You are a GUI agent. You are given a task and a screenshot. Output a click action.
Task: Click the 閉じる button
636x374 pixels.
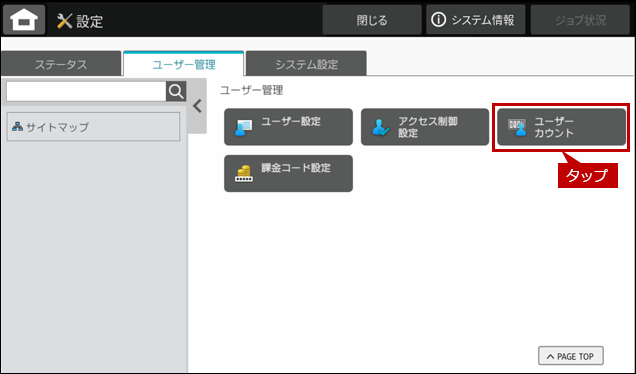click(x=372, y=20)
